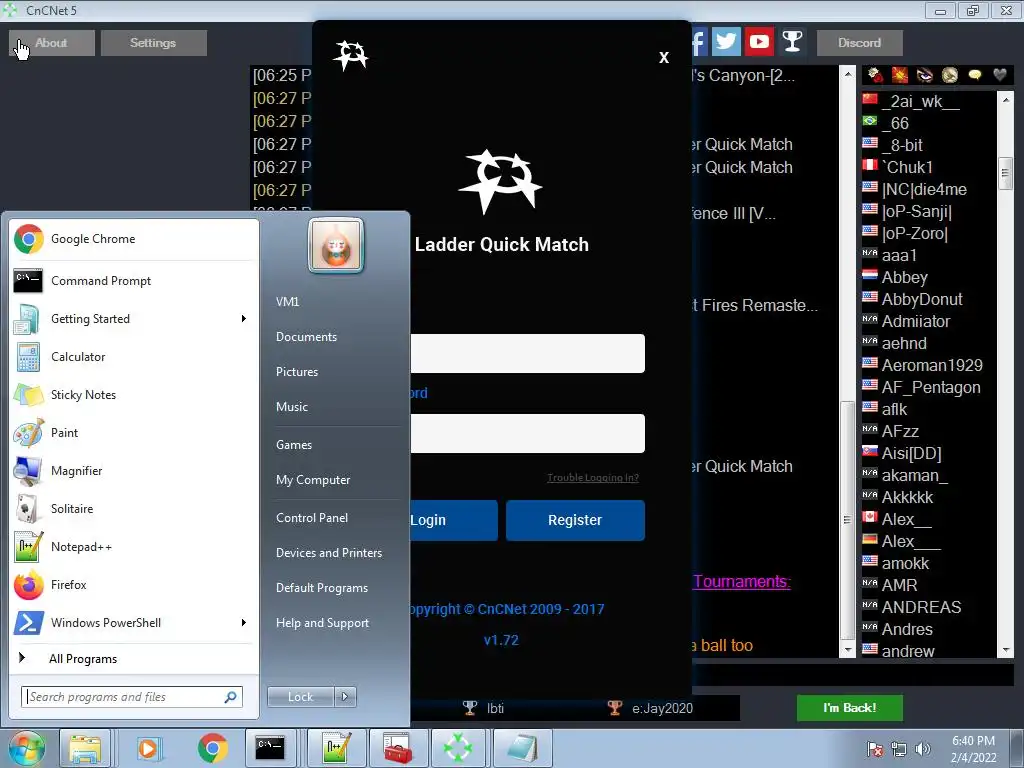Image resolution: width=1024 pixels, height=768 pixels.
Task: Open the CnCNet YouTube icon
Action: pyautogui.click(x=759, y=42)
